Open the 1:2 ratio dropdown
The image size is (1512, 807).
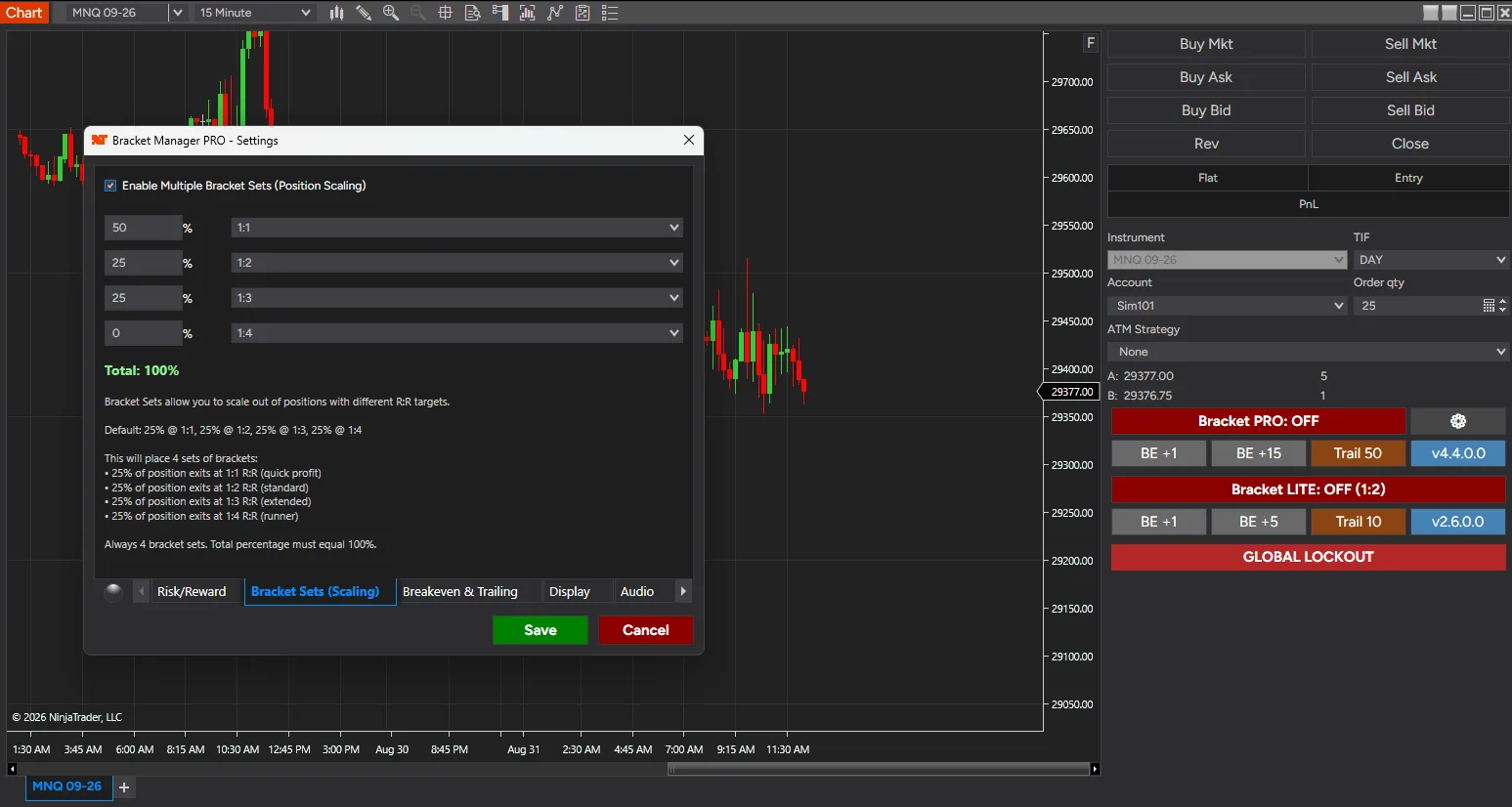(x=456, y=263)
